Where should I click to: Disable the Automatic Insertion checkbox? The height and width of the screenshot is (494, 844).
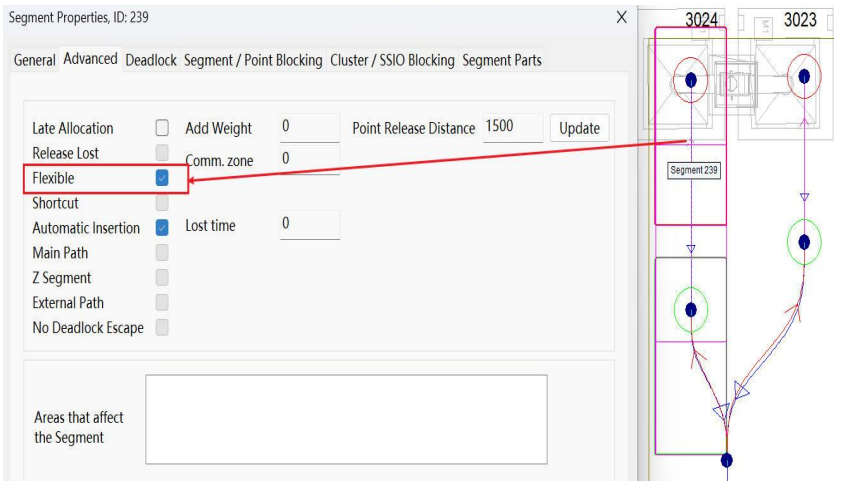(x=162, y=228)
